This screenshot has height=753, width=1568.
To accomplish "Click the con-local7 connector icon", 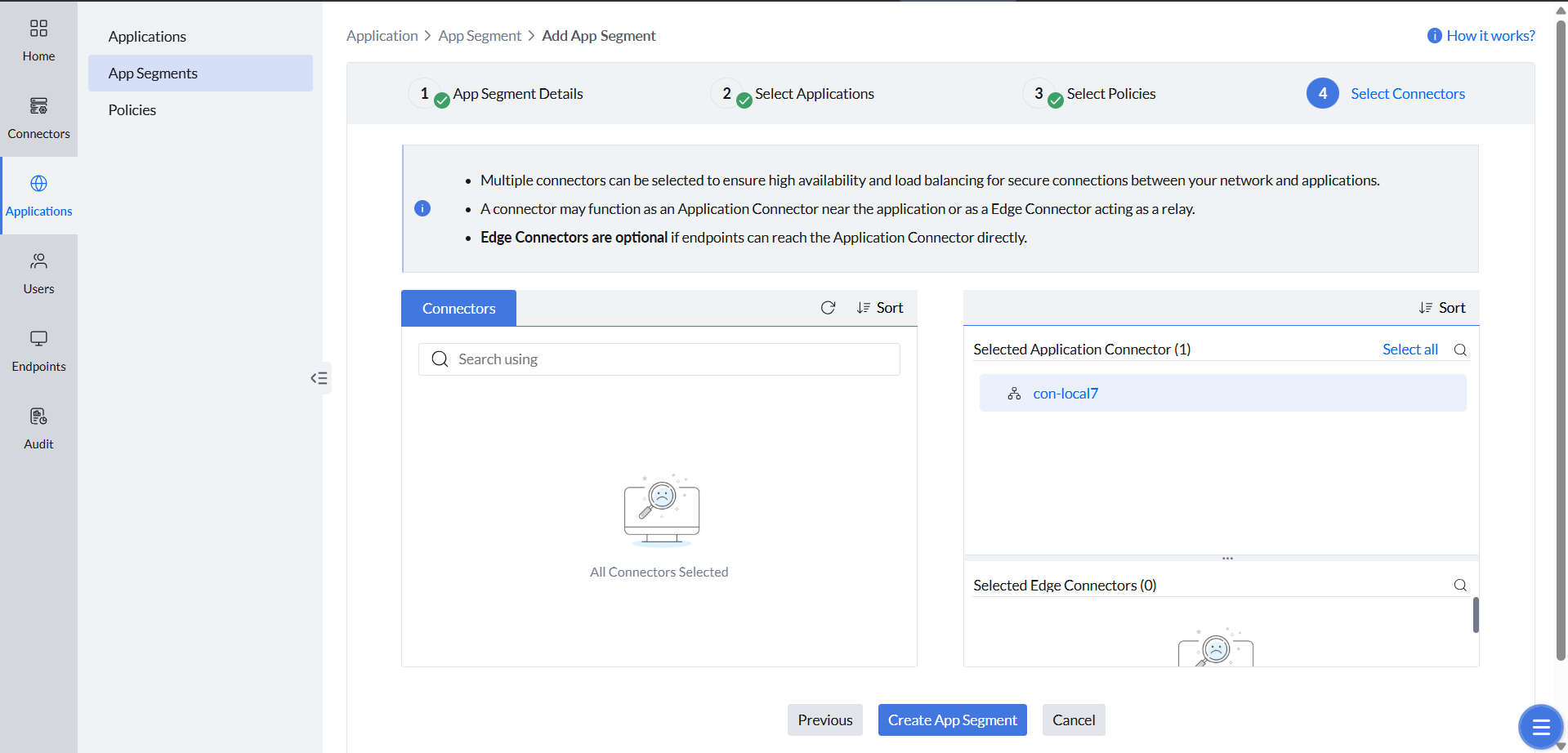I will click(1014, 394).
